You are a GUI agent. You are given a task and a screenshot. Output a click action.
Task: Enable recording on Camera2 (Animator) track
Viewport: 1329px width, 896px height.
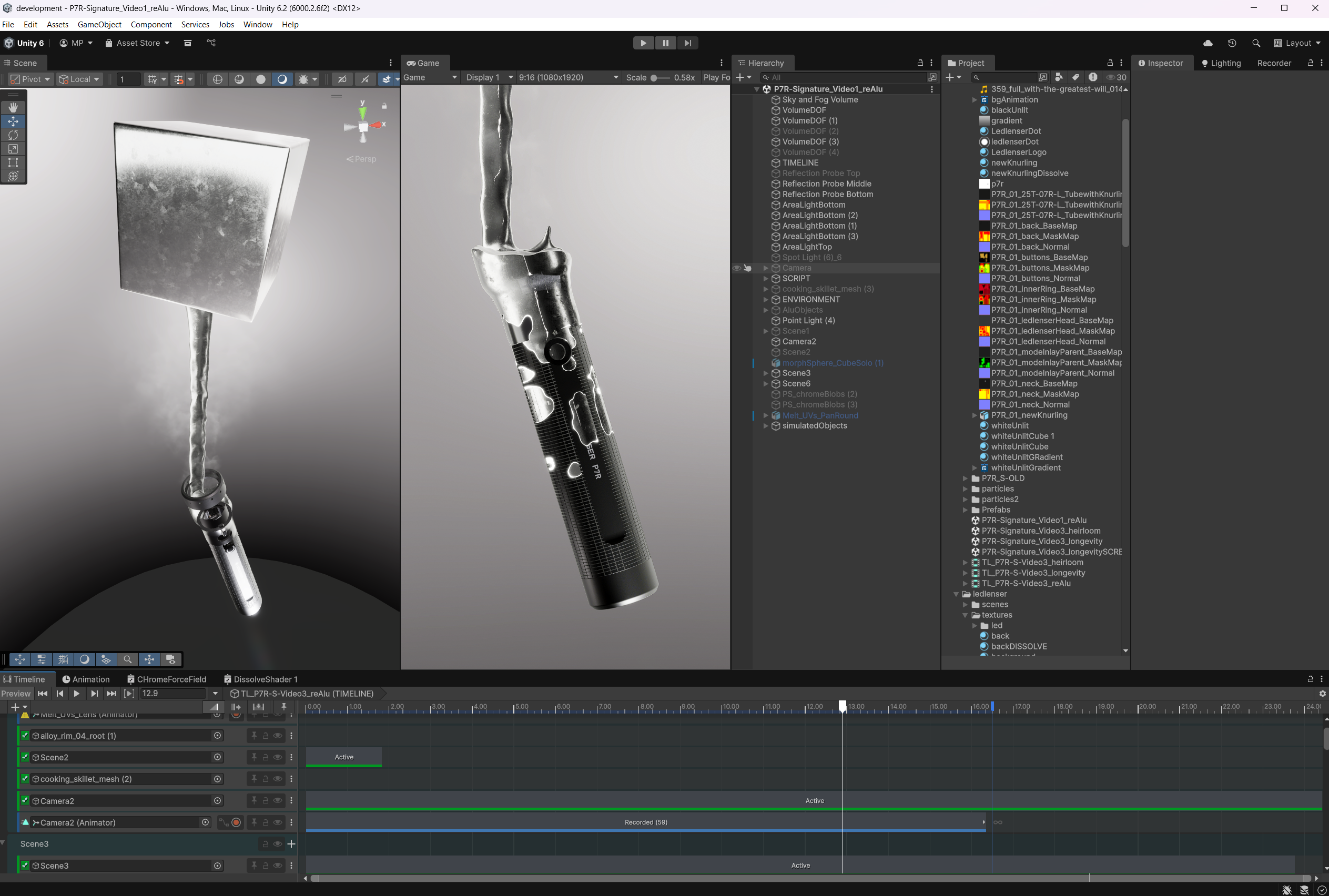click(236, 822)
